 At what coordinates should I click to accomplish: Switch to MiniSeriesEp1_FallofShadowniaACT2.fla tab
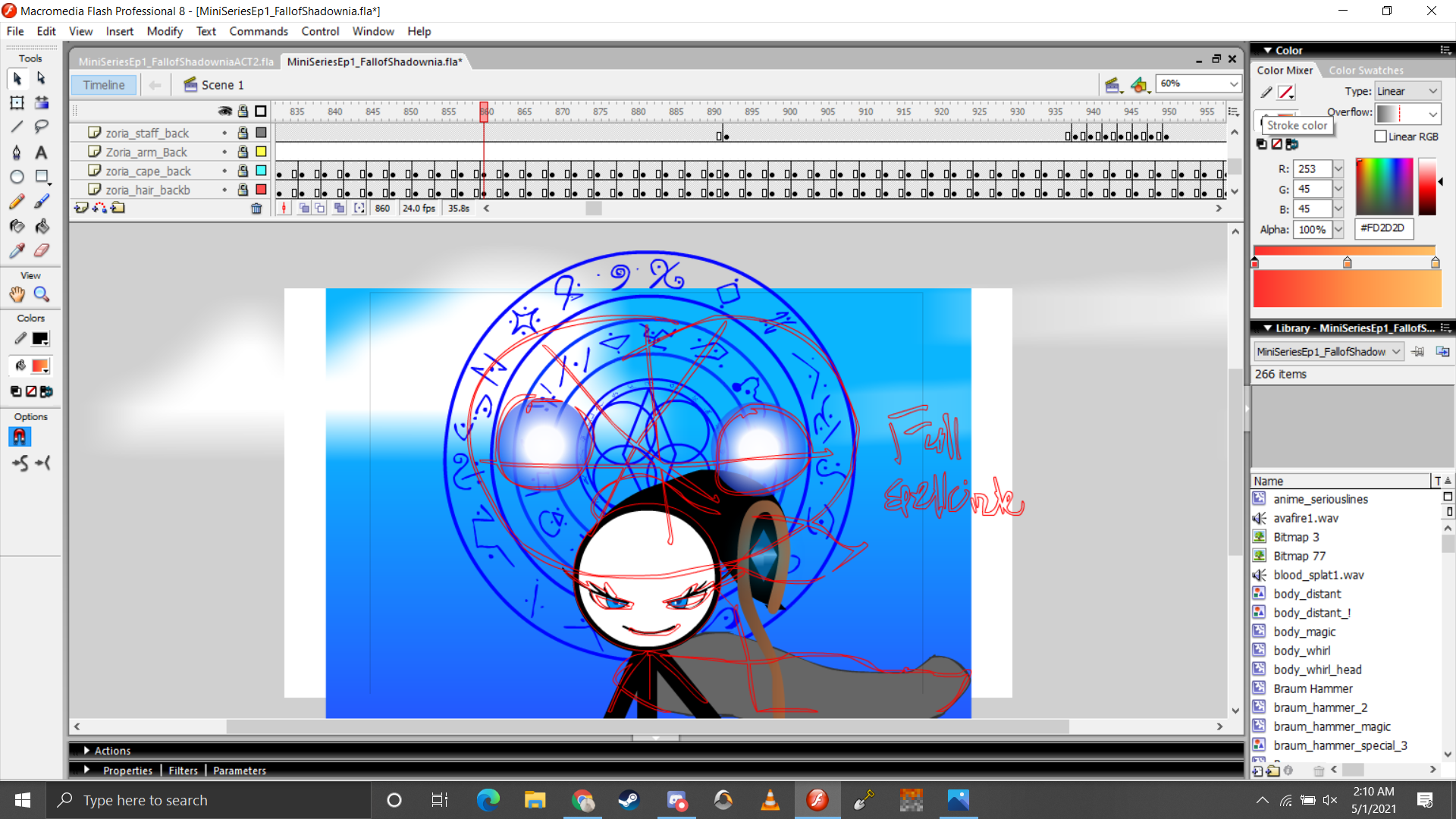click(176, 61)
